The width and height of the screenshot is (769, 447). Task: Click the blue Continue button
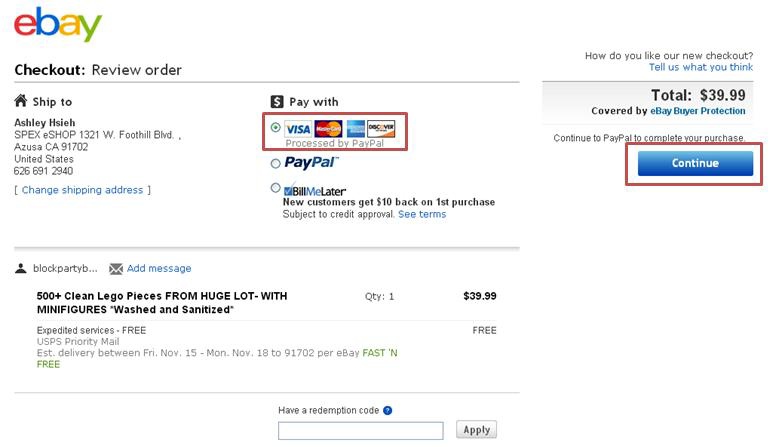click(x=695, y=163)
